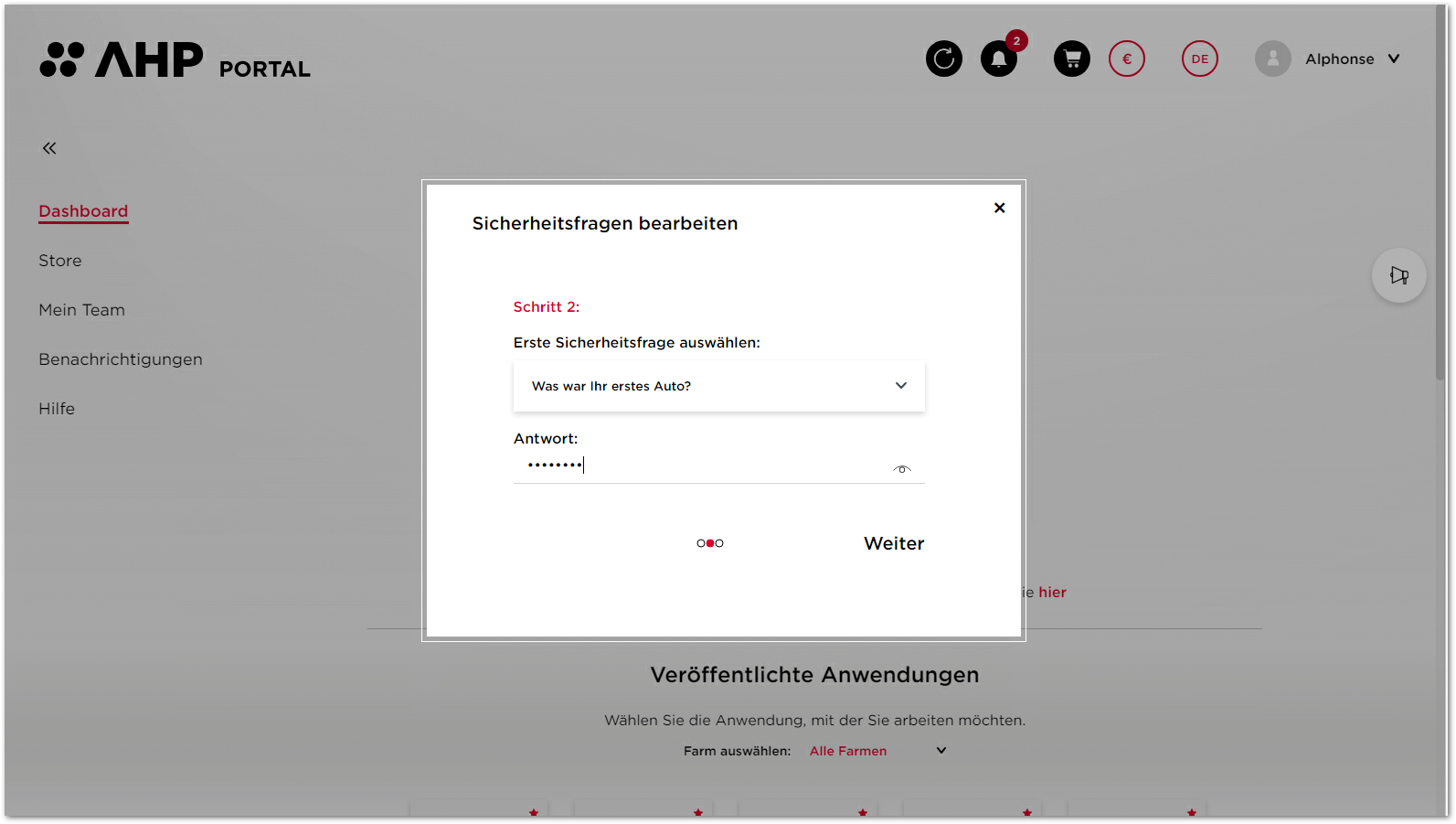The height and width of the screenshot is (824, 1456).
Task: Click the Alphonse user avatar
Action: 1273,59
